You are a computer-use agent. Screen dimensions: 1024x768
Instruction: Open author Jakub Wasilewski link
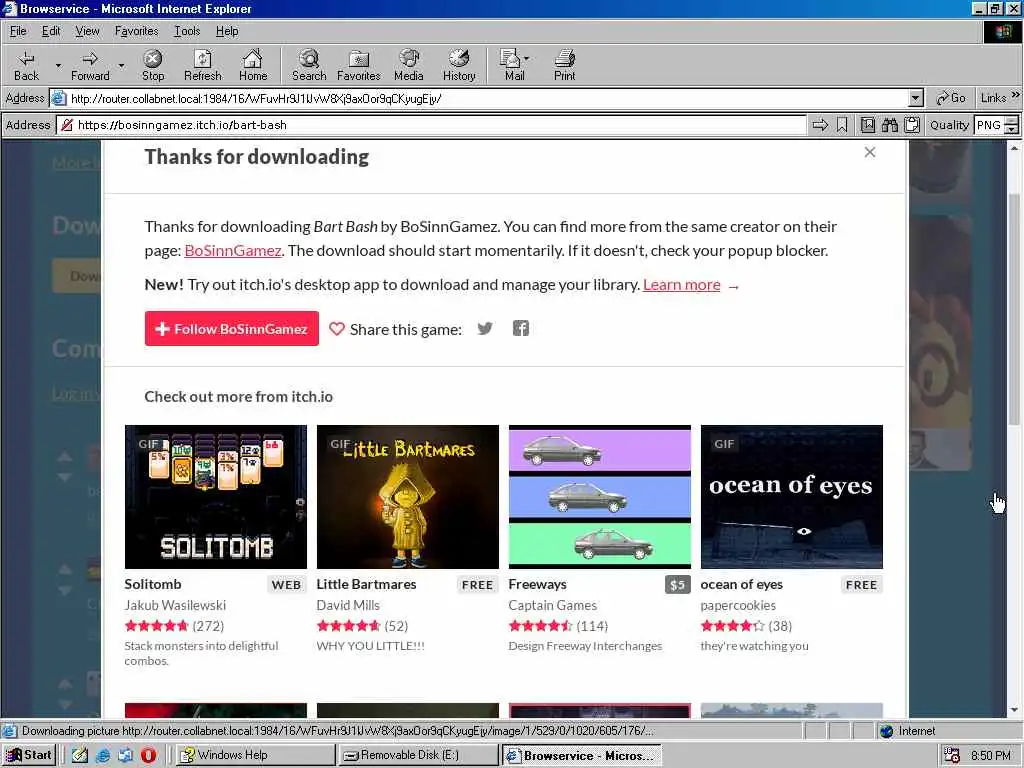tap(175, 605)
